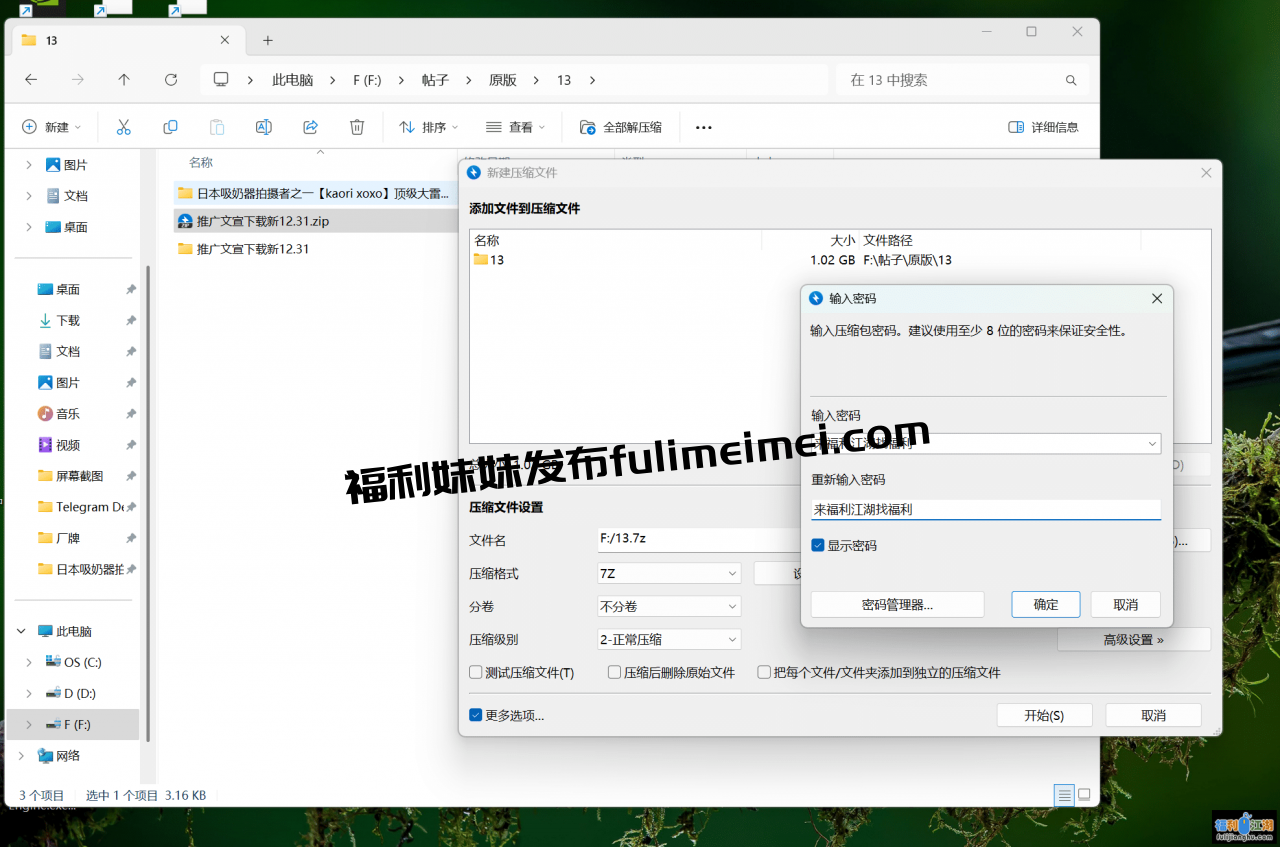Click 帖子 in the address breadcrumb

434,80
